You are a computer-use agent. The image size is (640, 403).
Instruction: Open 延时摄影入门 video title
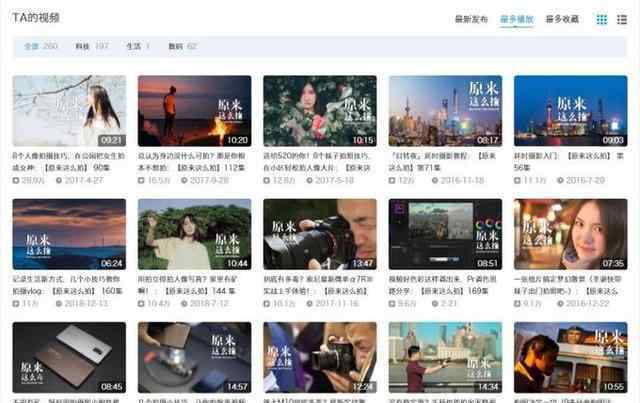(569, 162)
